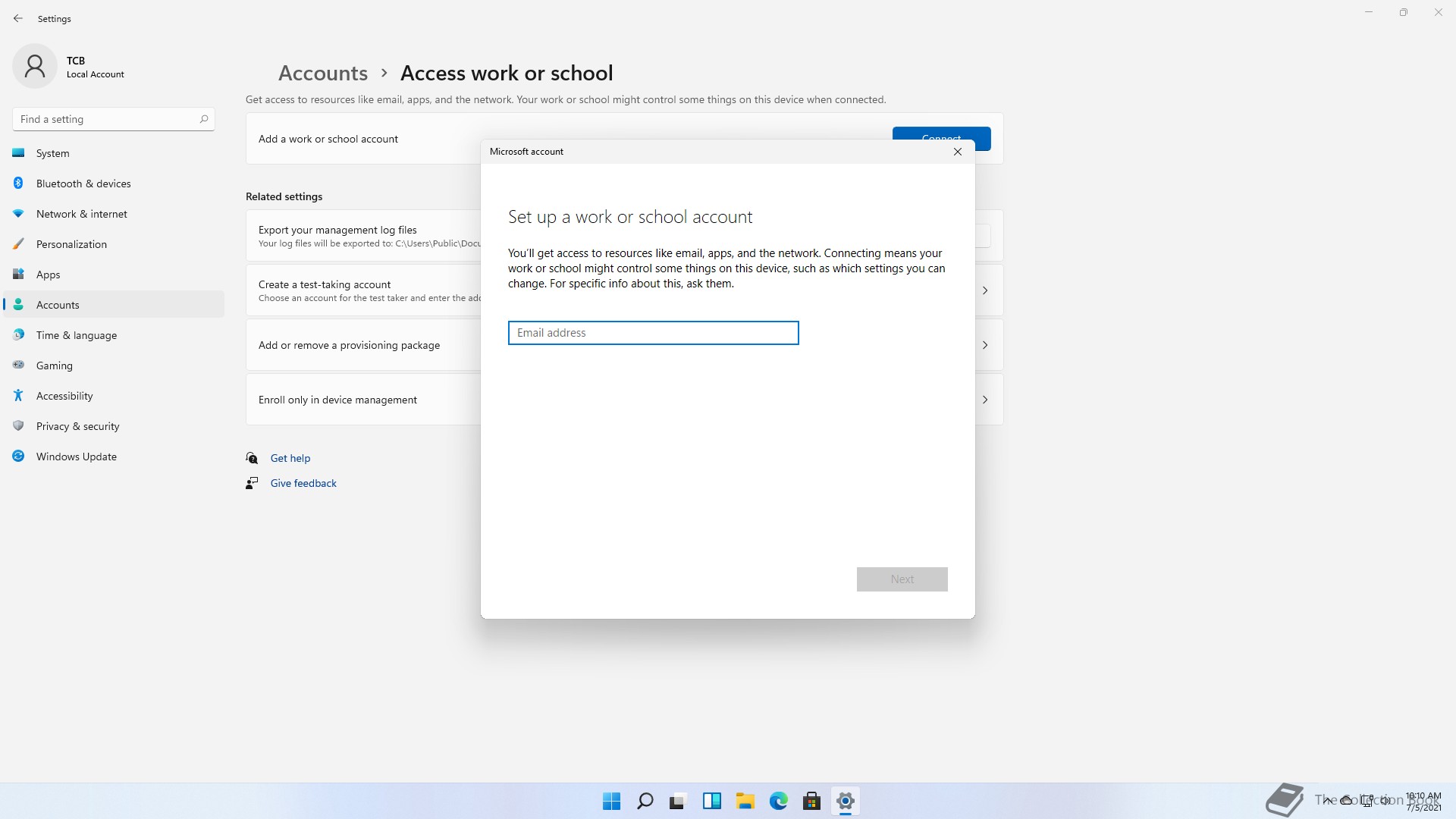The height and width of the screenshot is (819, 1456).
Task: Click the Email address field
Action: pos(654,333)
